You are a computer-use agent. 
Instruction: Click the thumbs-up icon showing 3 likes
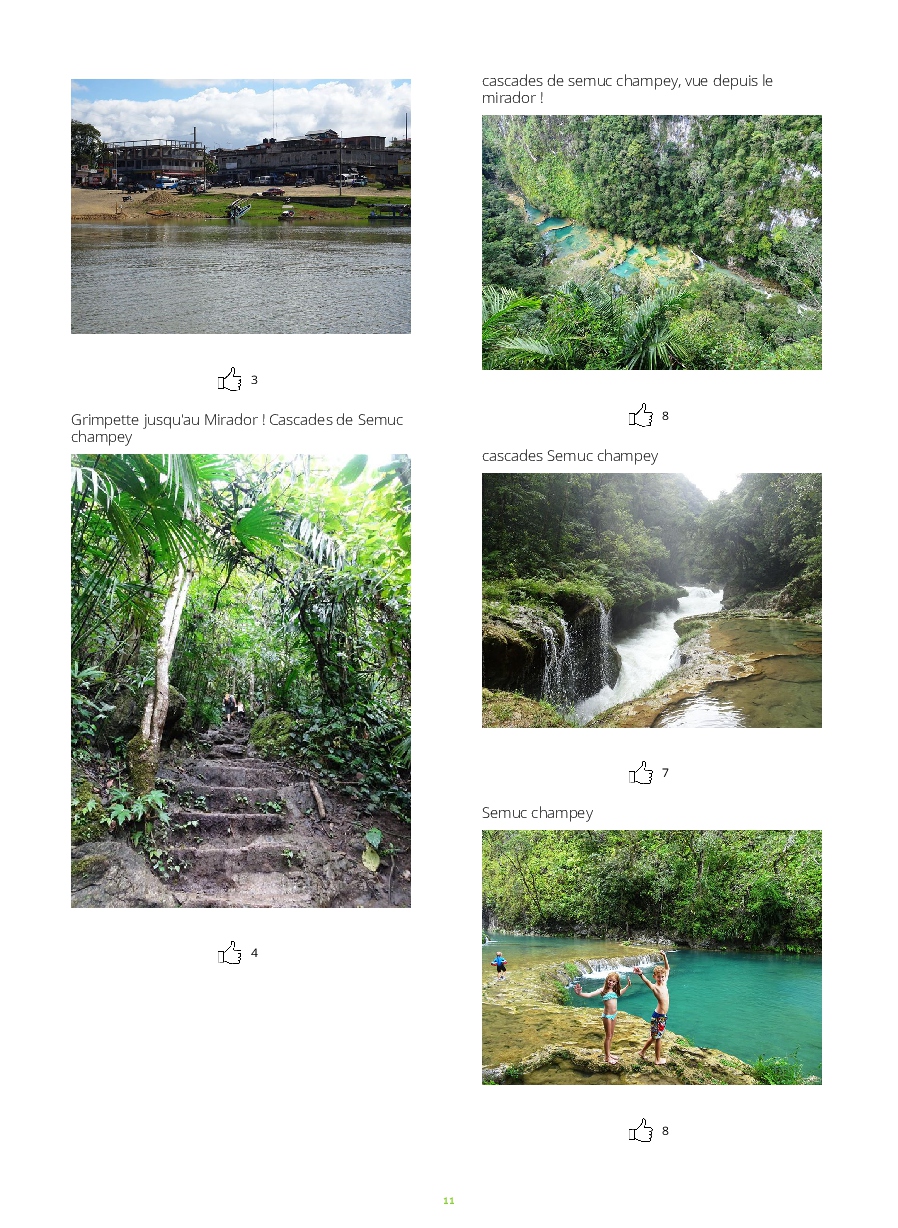[230, 379]
